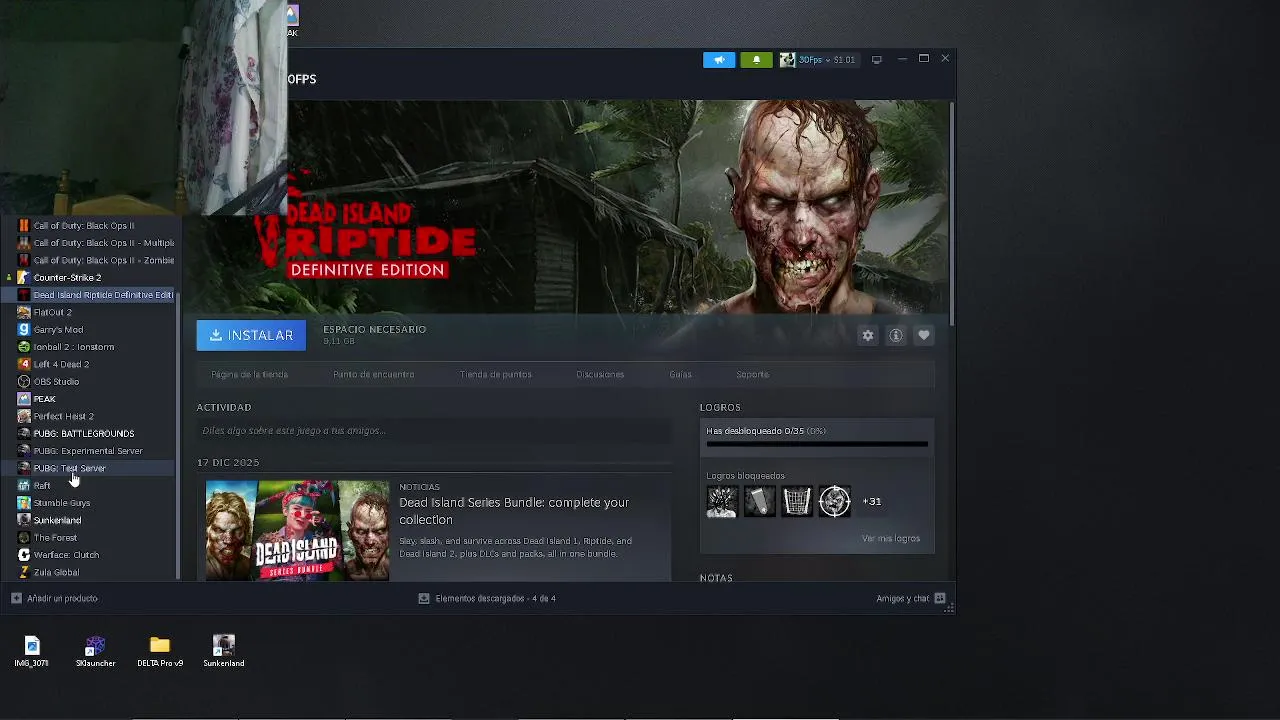Select FlatOut 2 in library list
1280x720 pixels.
click(52, 312)
